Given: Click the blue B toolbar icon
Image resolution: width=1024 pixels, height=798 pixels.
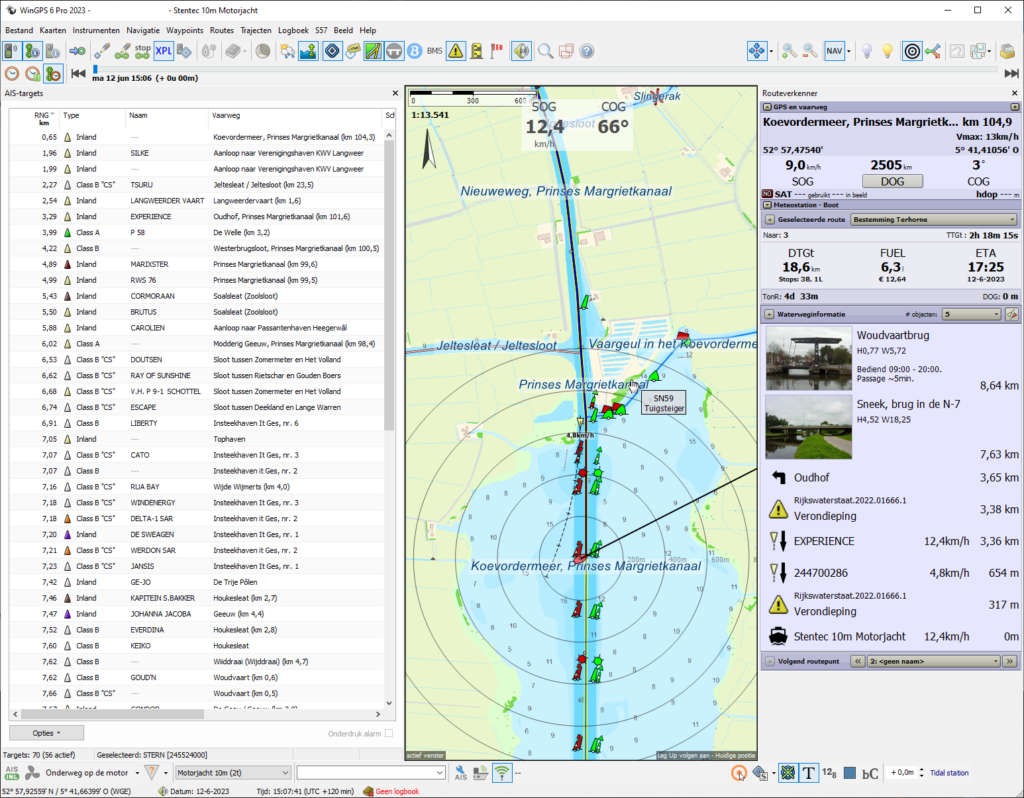Looking at the screenshot, I should 415,51.
